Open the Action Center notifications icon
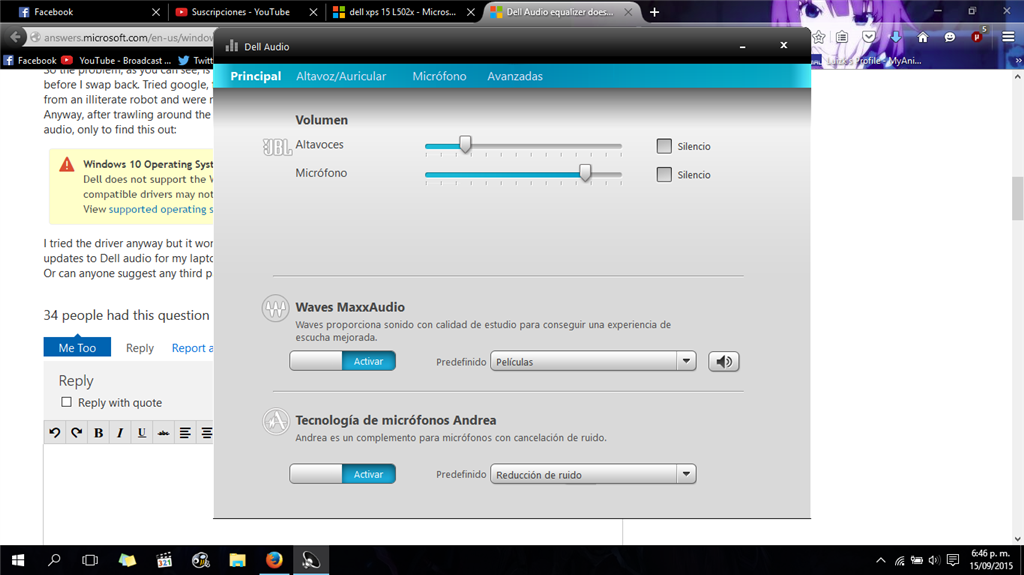Screen dimensions: 1024x575 (953, 560)
